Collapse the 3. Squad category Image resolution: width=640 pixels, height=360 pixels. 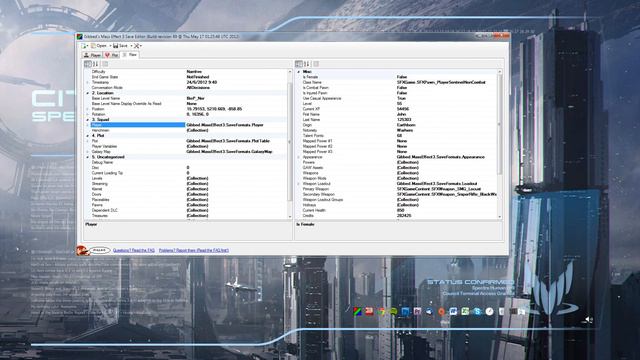click(87, 120)
